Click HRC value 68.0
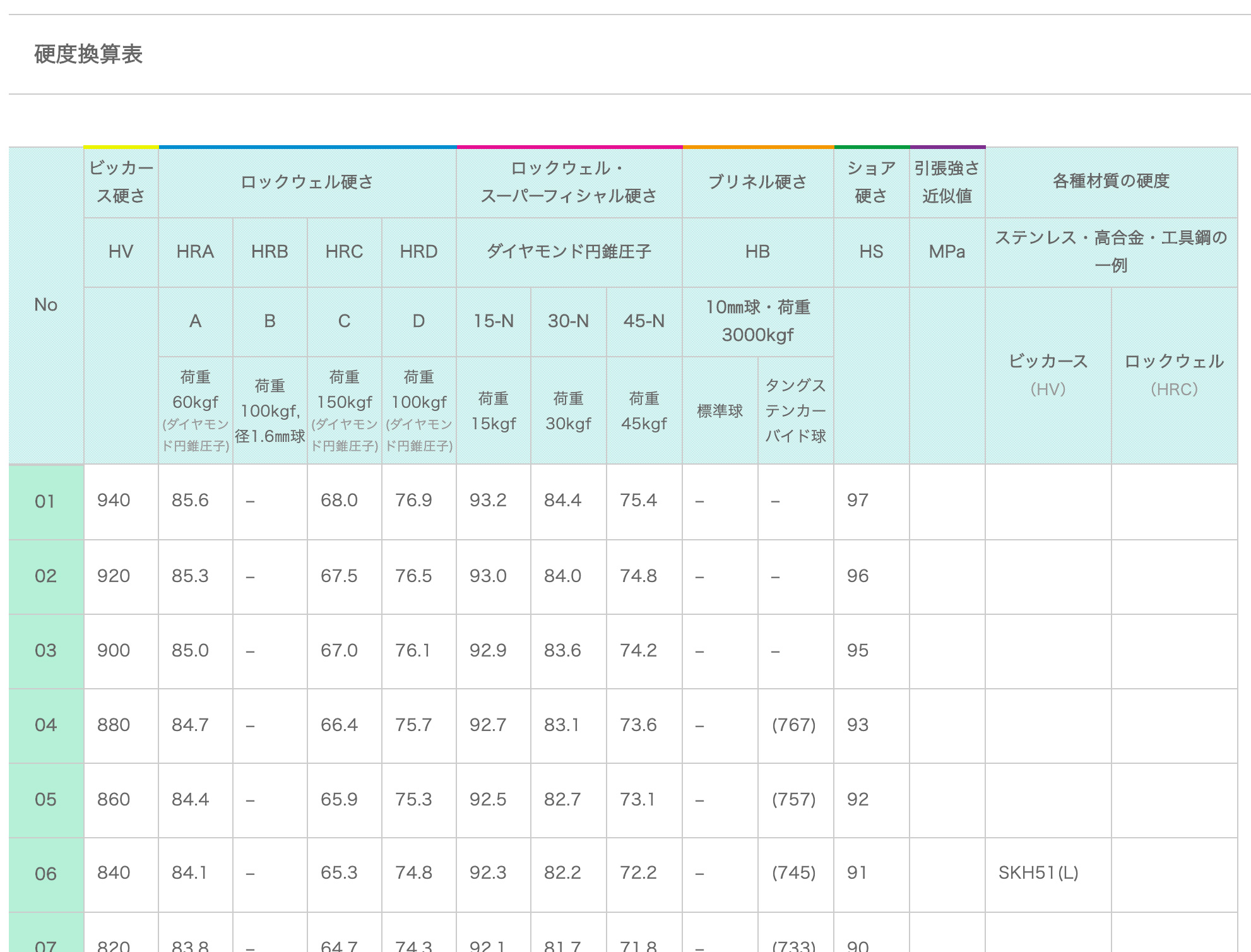The image size is (1251, 952). click(x=339, y=501)
